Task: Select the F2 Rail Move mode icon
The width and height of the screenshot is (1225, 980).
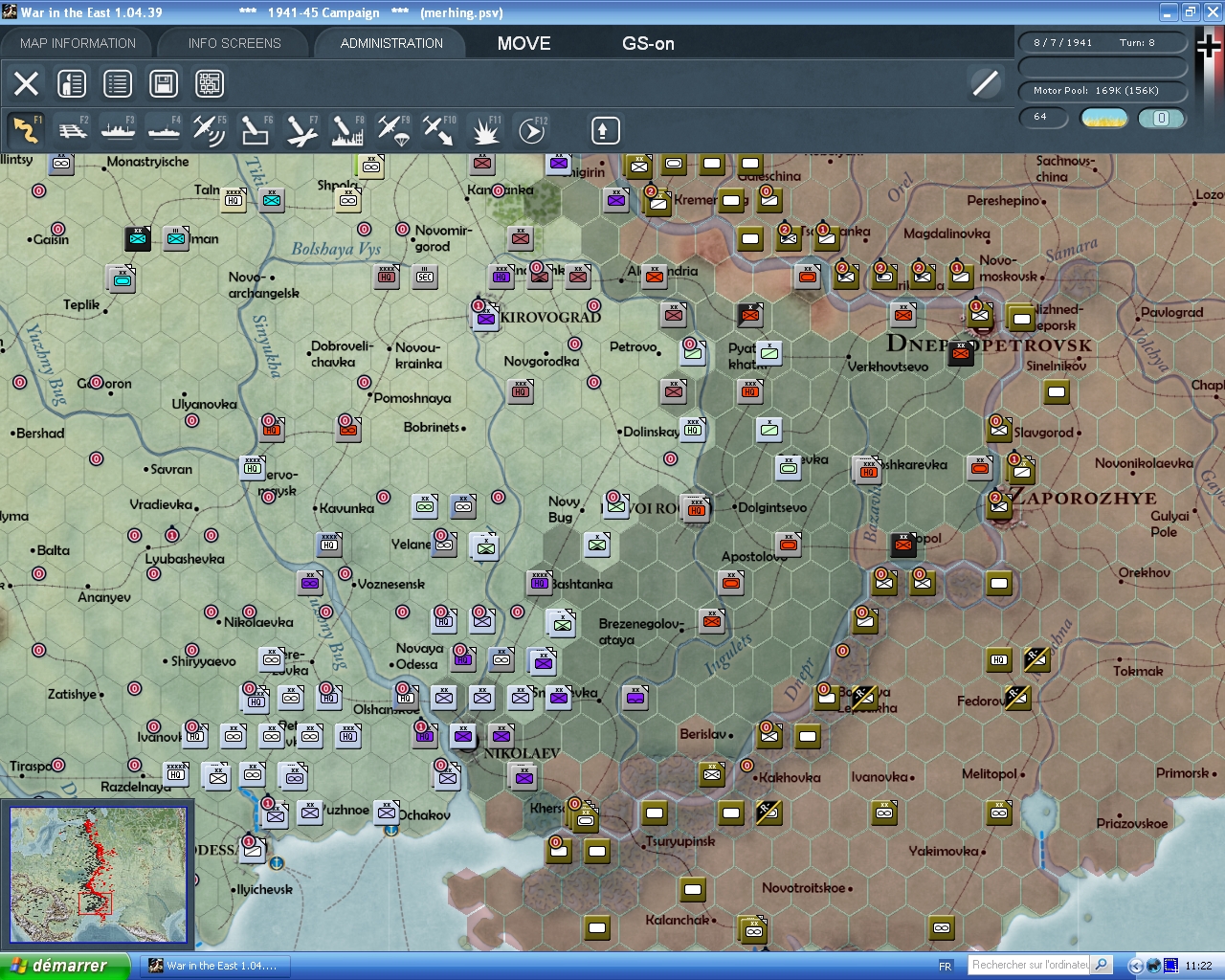Action: pos(72,130)
